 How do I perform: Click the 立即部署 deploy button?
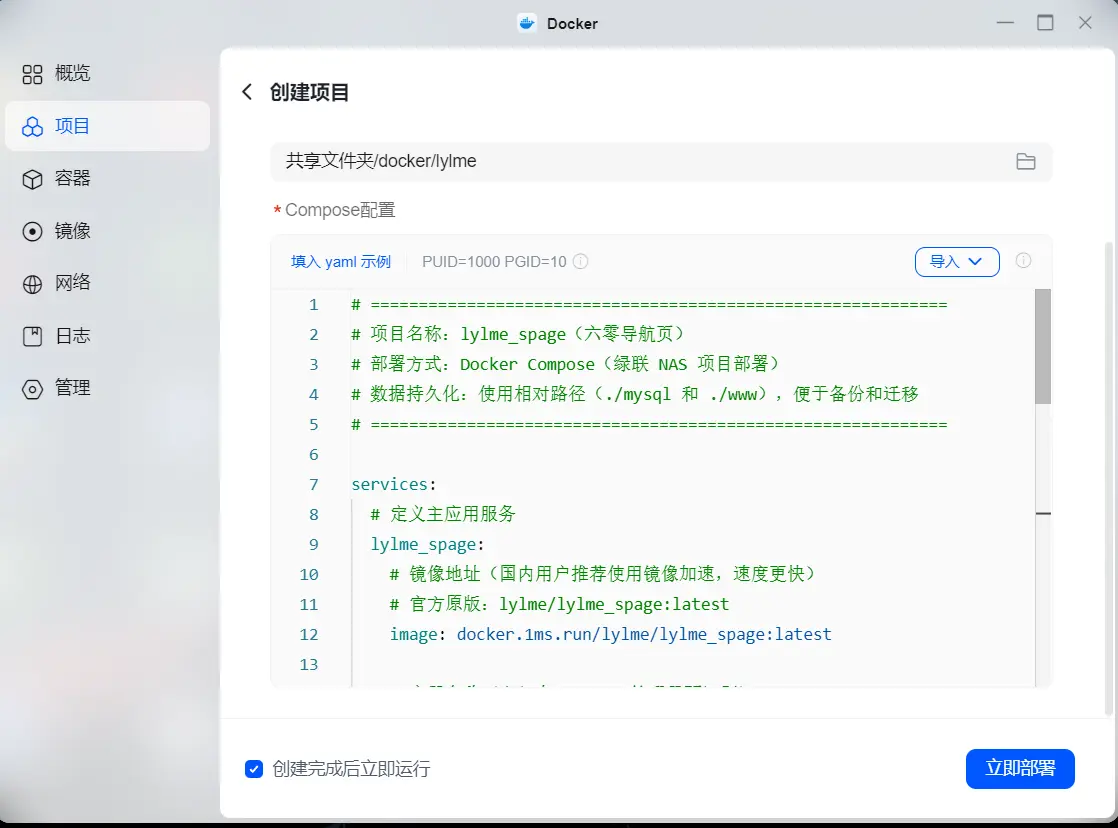[1020, 769]
